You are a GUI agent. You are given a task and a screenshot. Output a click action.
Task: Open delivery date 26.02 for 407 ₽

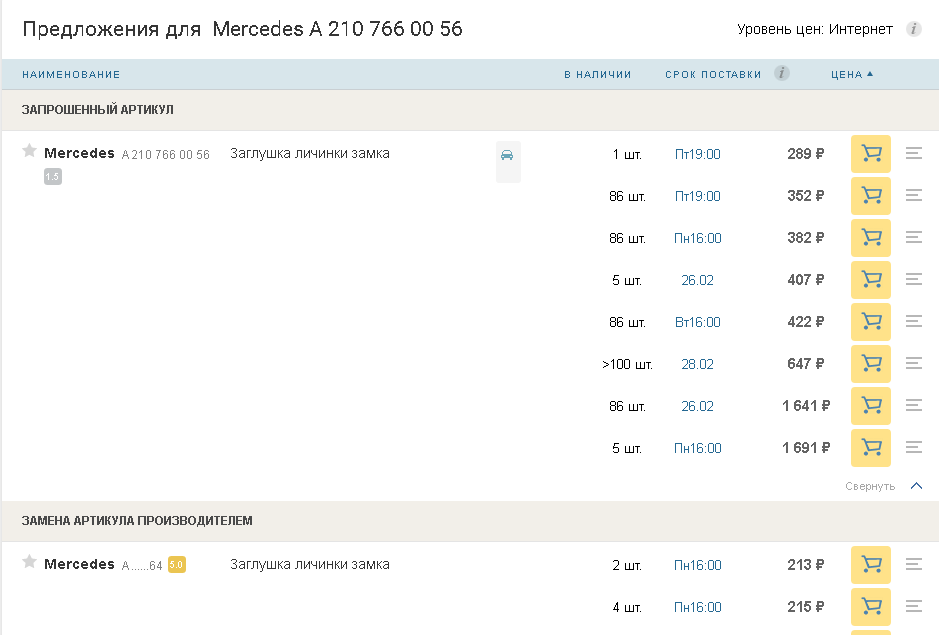[698, 280]
